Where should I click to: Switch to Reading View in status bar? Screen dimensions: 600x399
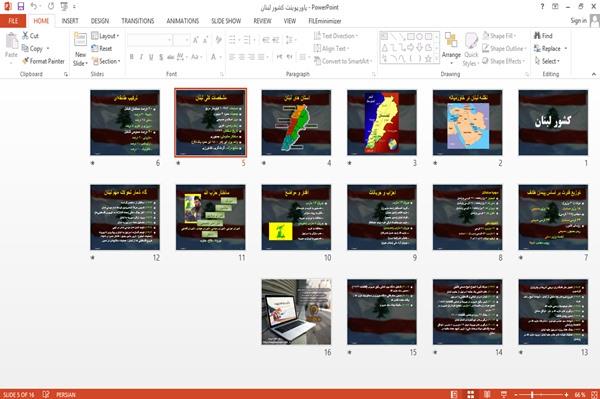(487, 394)
